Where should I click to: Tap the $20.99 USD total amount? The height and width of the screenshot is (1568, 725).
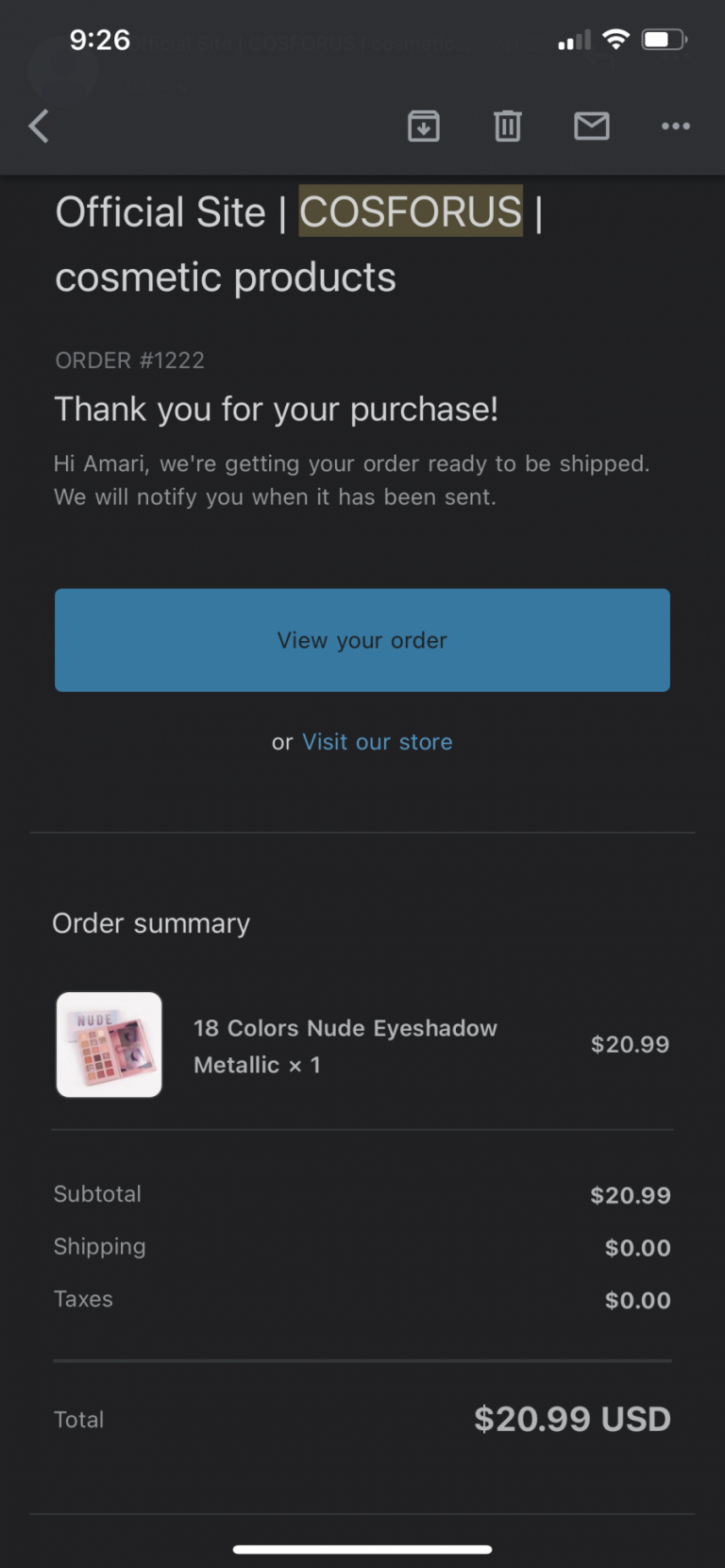572,1419
